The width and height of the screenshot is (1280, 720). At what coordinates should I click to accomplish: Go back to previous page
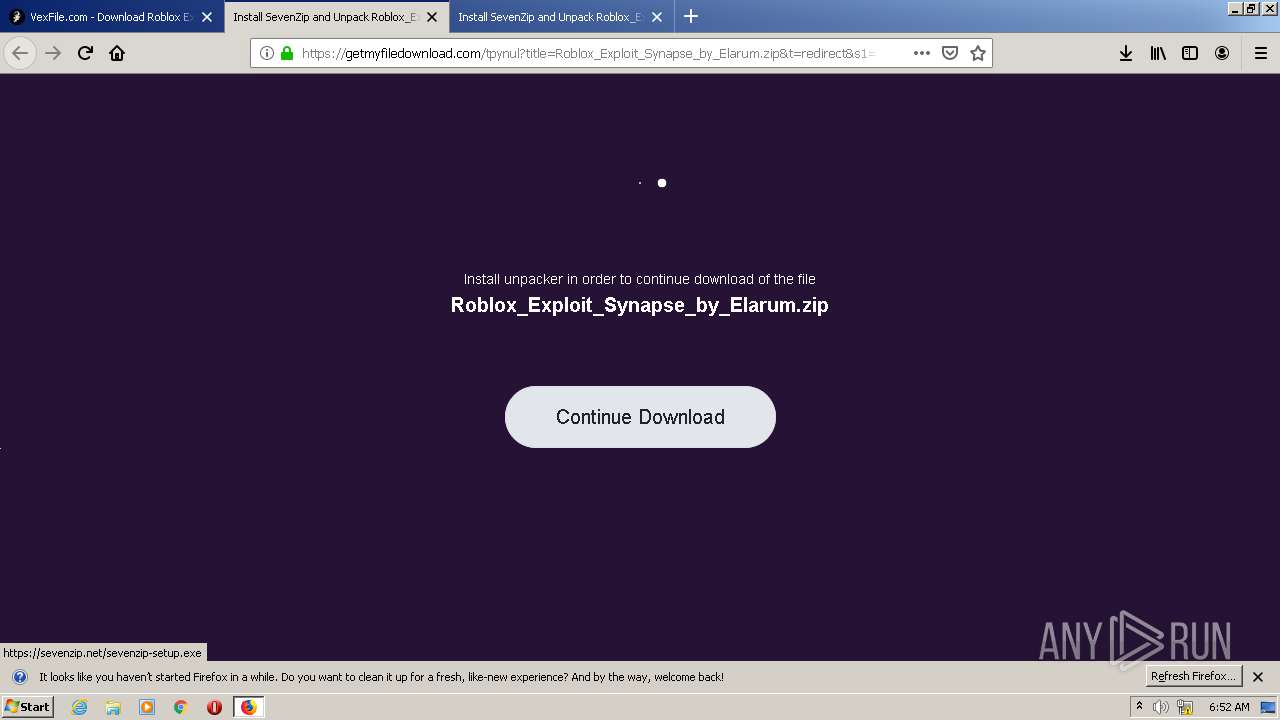coord(20,53)
